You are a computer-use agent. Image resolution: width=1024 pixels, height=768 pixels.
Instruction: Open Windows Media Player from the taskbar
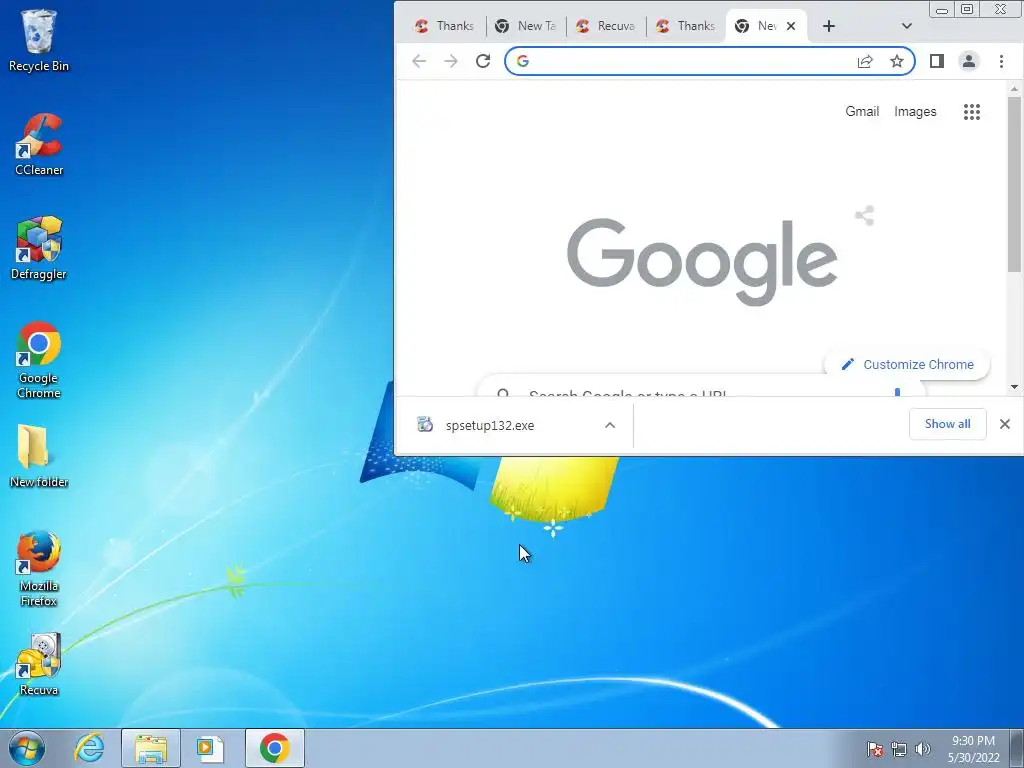(x=210, y=748)
